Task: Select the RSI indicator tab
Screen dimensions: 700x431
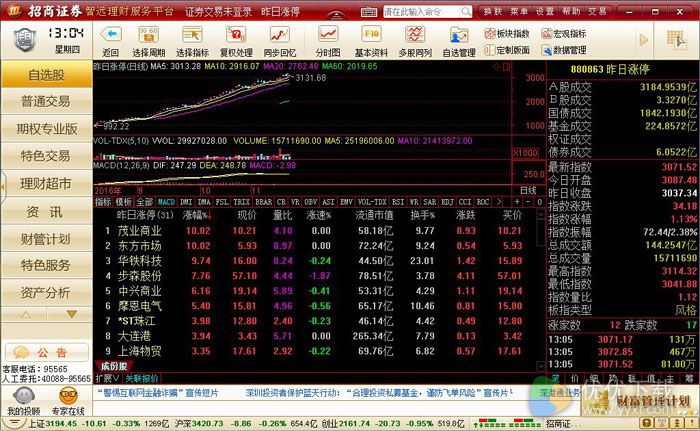Action: coord(400,202)
